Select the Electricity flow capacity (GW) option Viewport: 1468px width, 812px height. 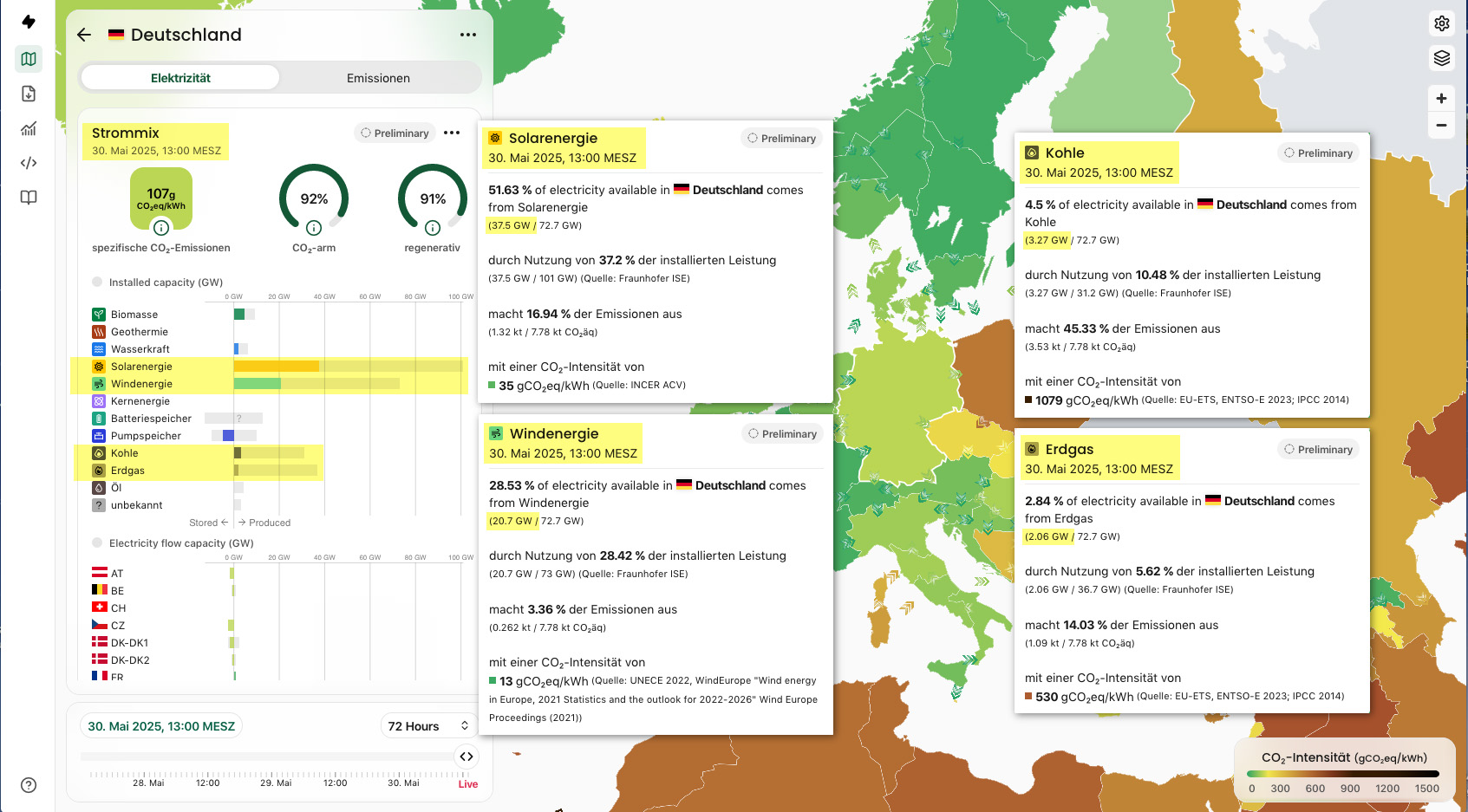point(97,542)
